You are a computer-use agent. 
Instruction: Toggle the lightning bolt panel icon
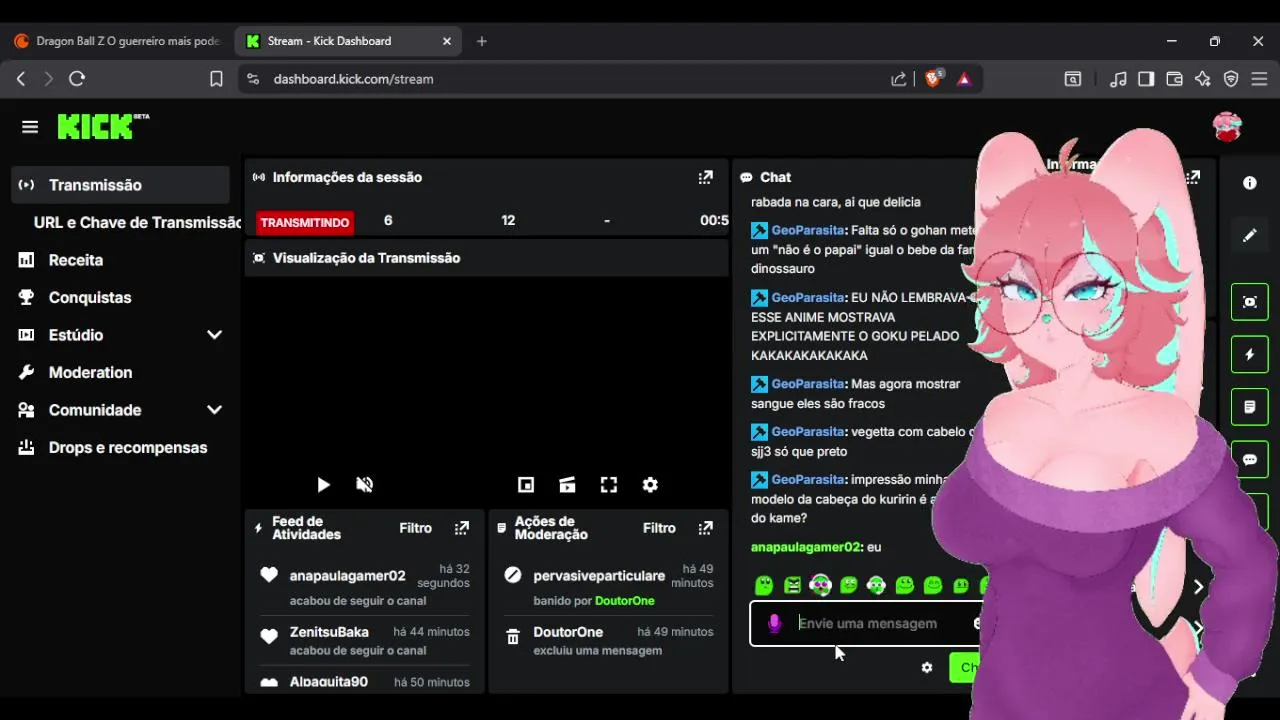(1250, 354)
